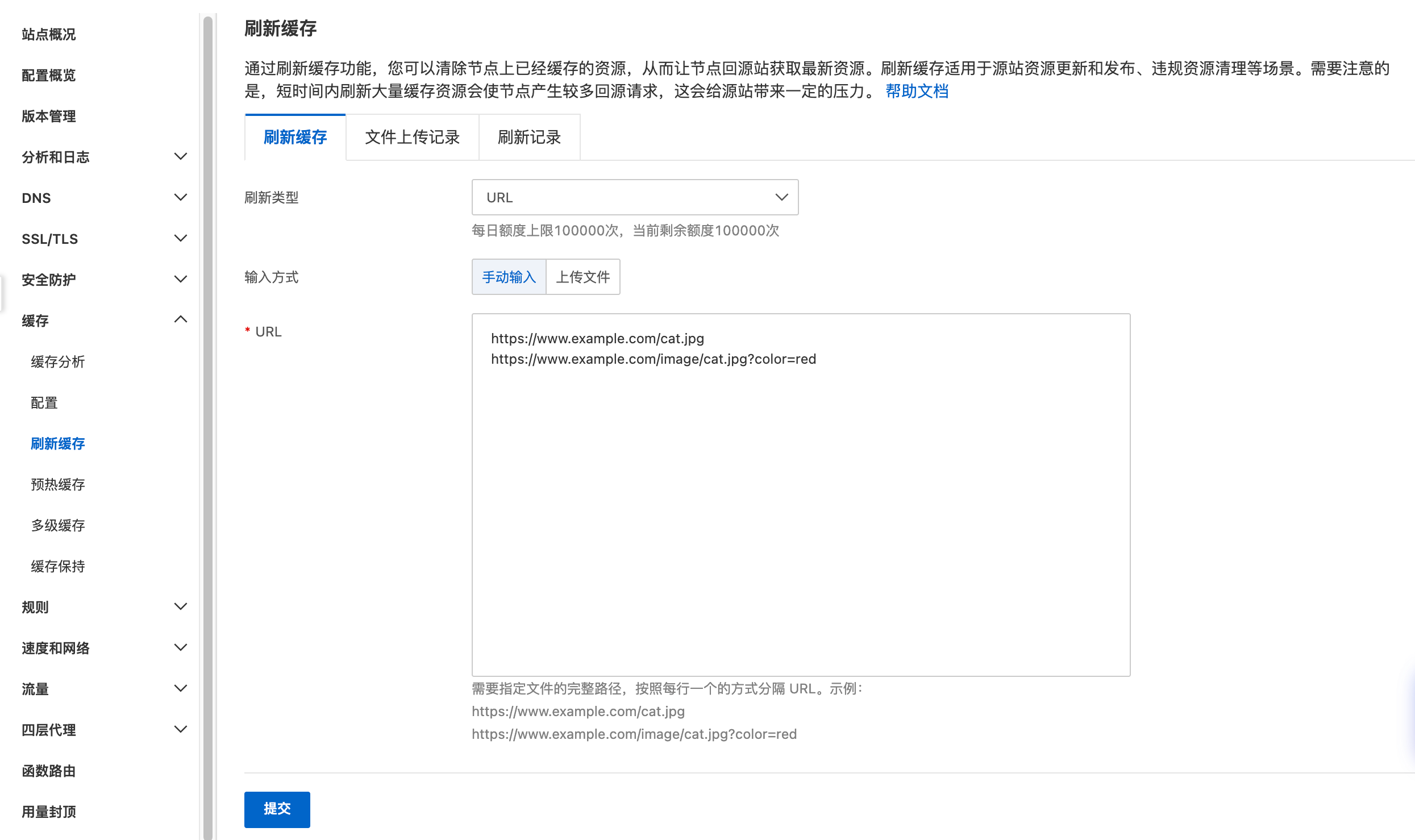The width and height of the screenshot is (1415, 840).
Task: Switch to the 文件上传记录 tab
Action: click(413, 137)
